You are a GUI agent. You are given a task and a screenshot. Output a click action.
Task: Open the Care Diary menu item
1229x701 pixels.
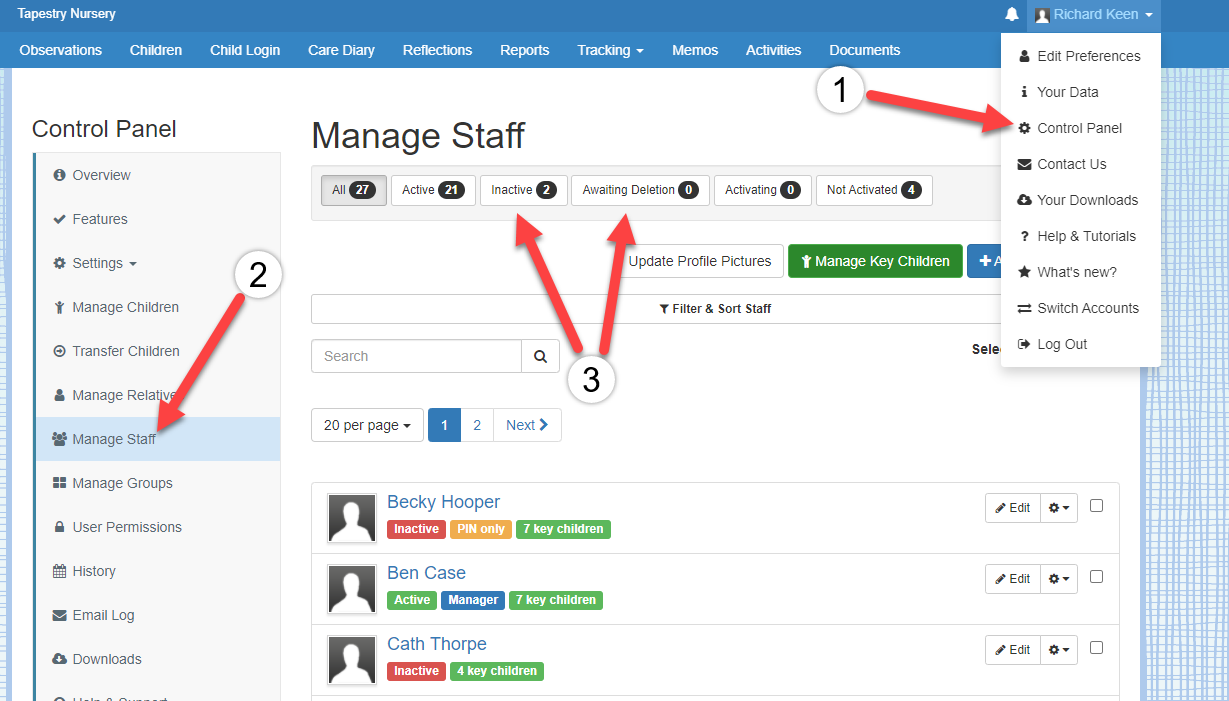click(x=341, y=50)
